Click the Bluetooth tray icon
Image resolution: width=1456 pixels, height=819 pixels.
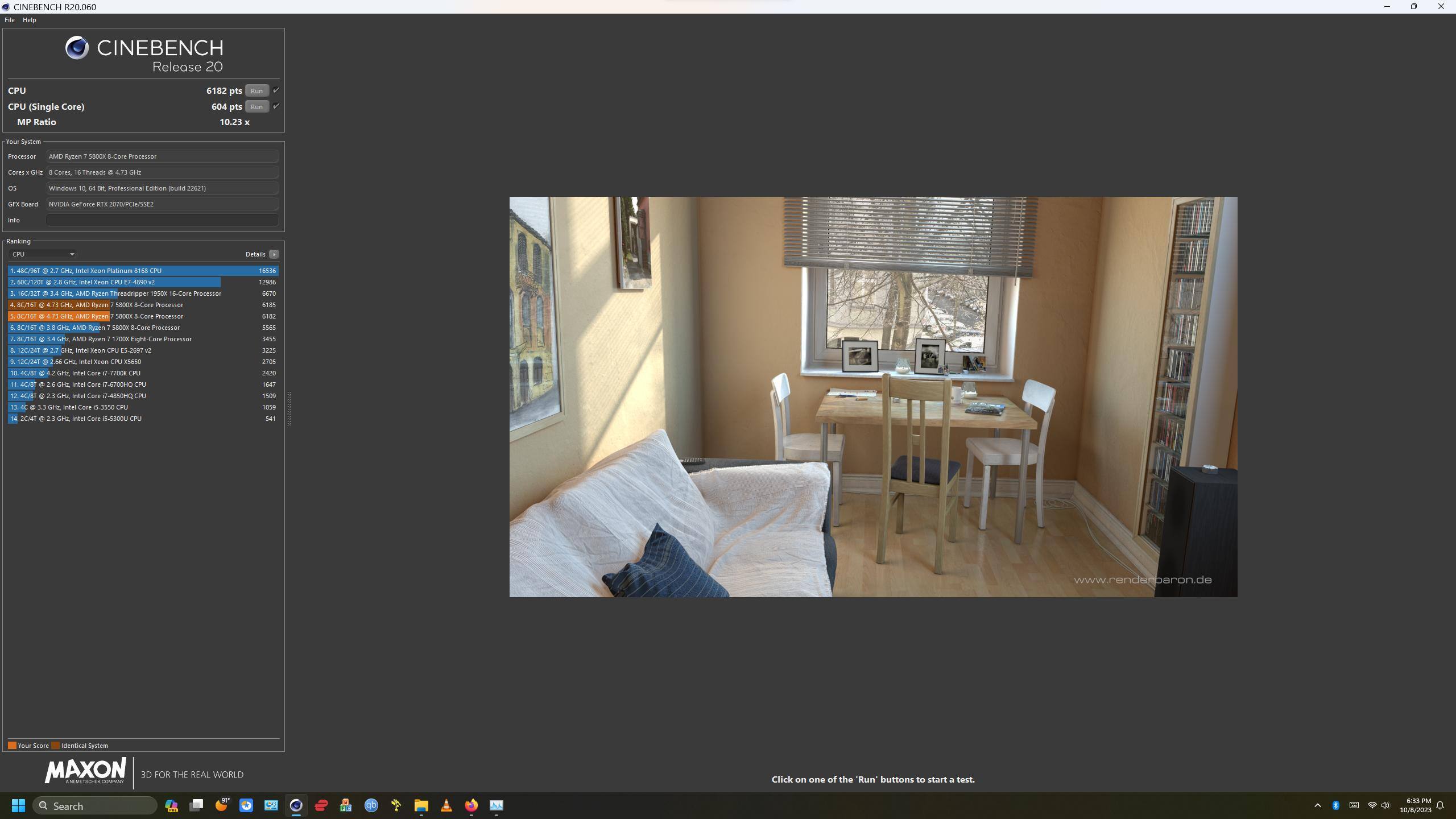click(1335, 805)
